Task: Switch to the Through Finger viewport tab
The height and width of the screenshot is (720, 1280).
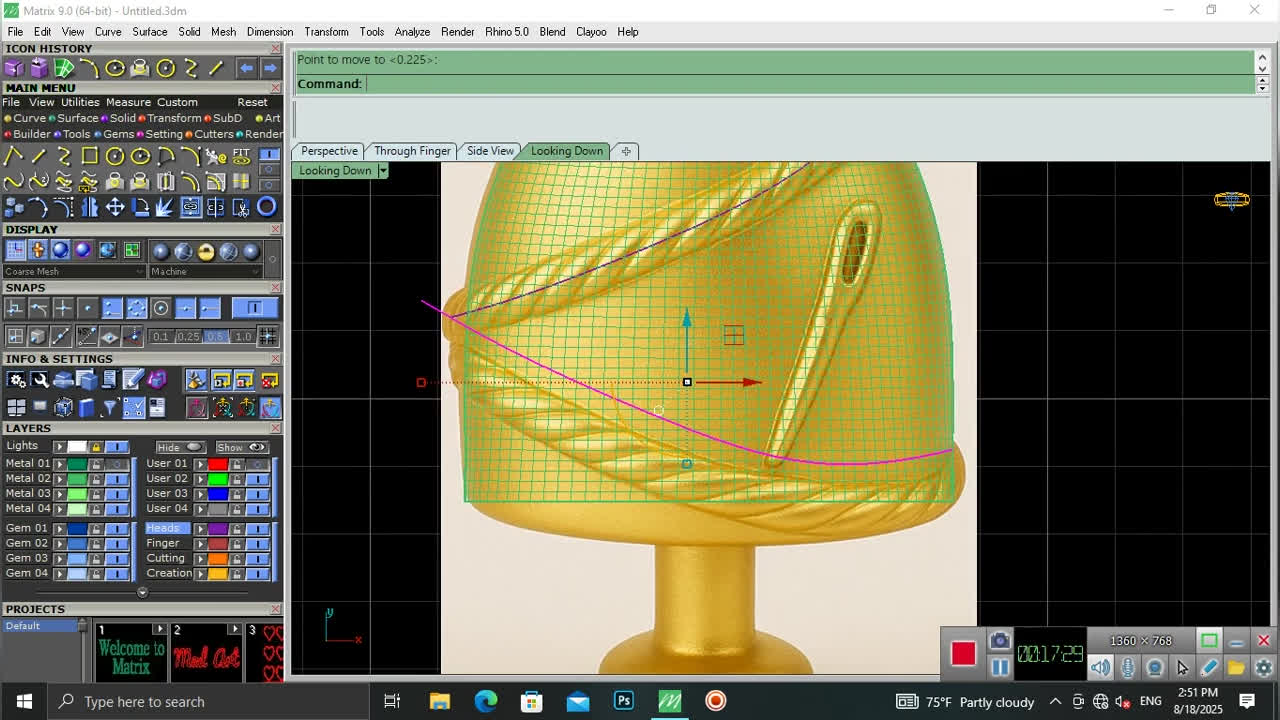Action: point(412,151)
